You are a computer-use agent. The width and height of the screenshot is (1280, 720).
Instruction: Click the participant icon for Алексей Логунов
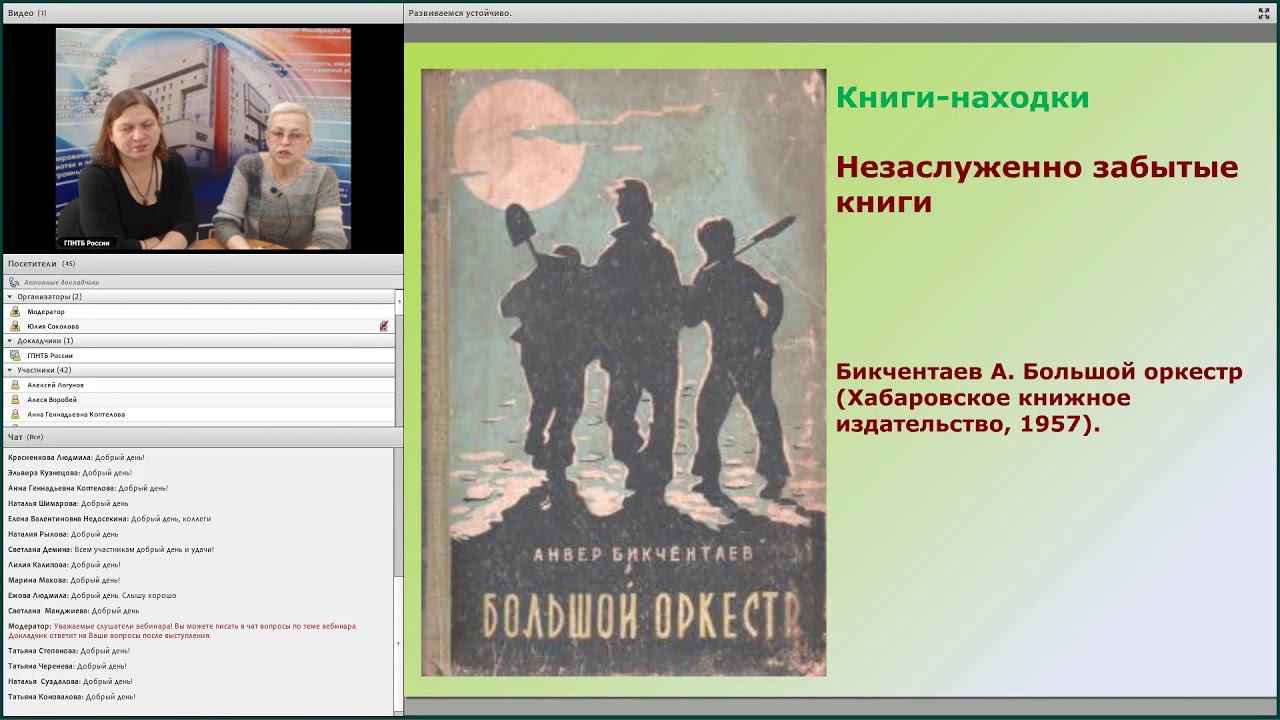[15, 385]
